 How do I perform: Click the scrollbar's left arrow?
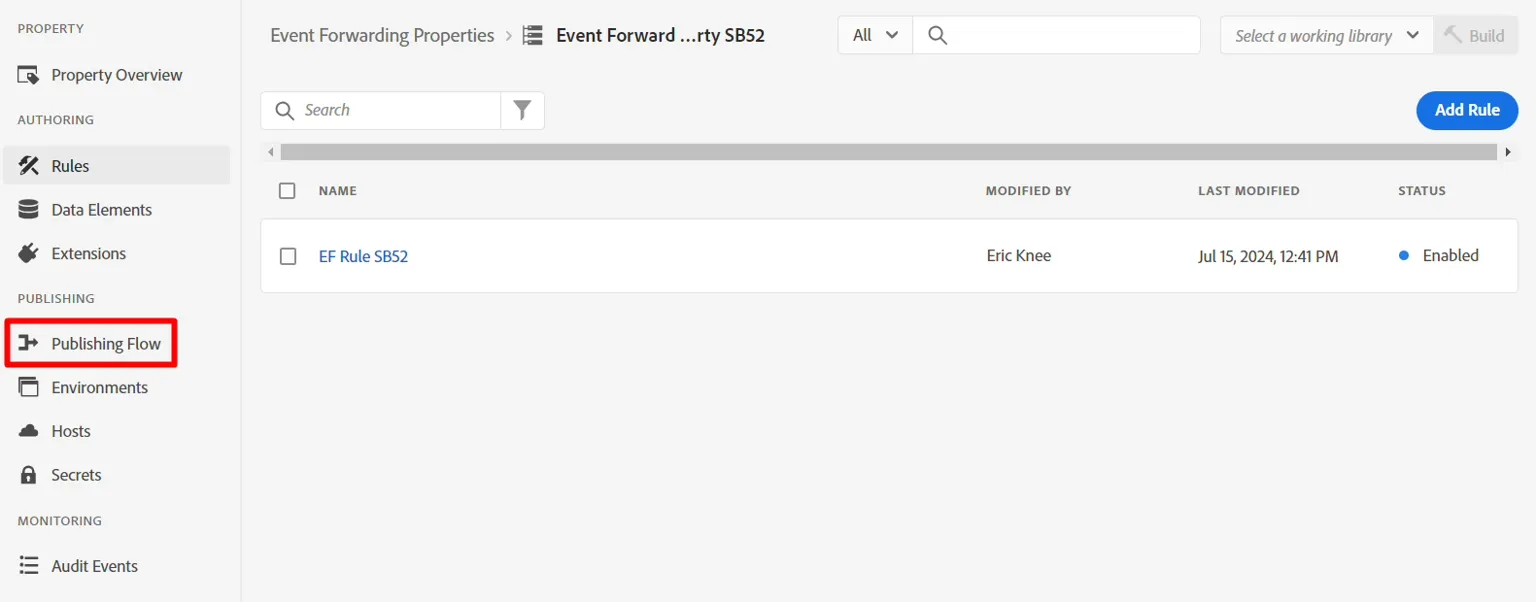tap(271, 152)
